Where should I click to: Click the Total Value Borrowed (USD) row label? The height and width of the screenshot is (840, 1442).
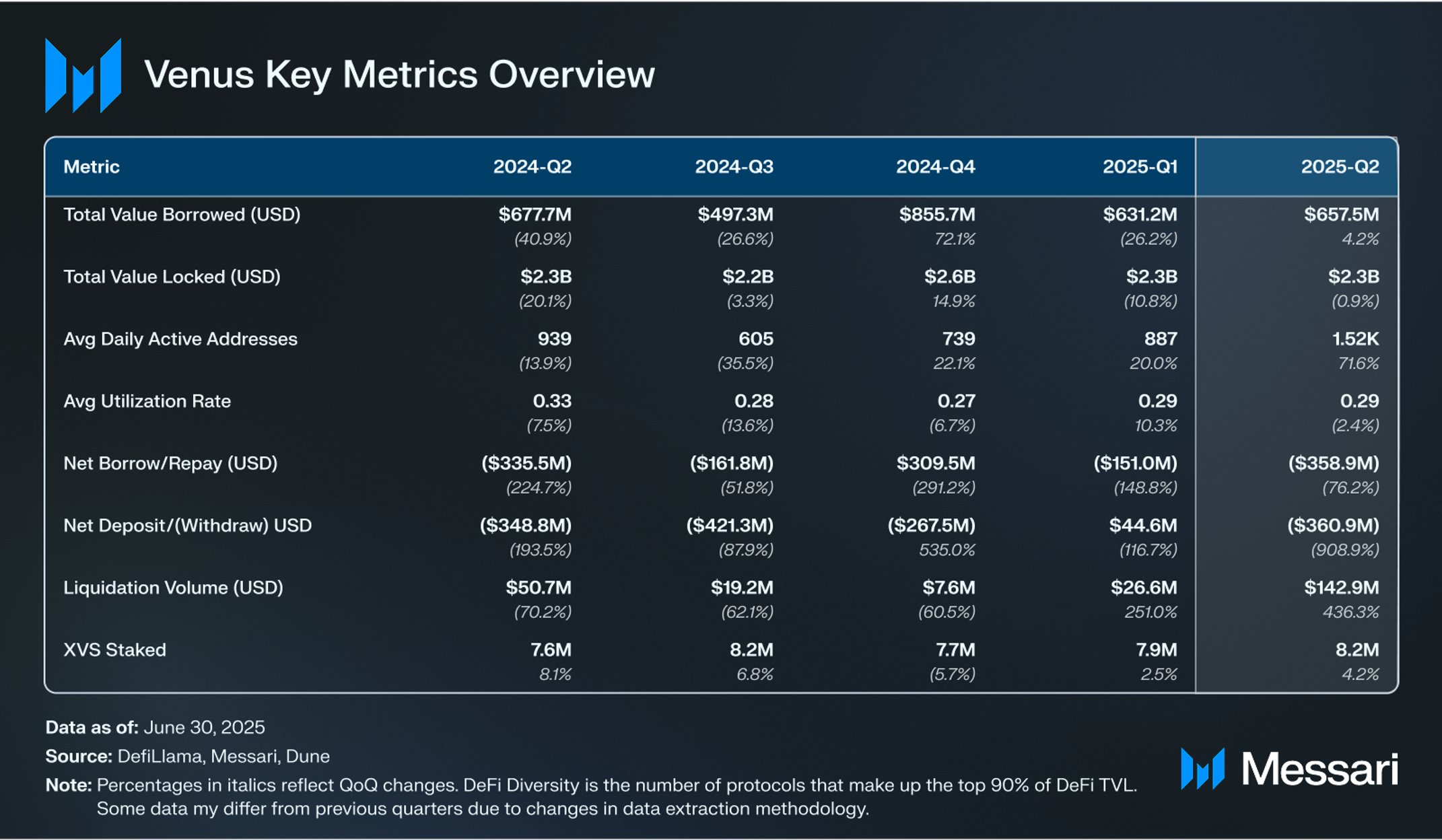pos(182,215)
